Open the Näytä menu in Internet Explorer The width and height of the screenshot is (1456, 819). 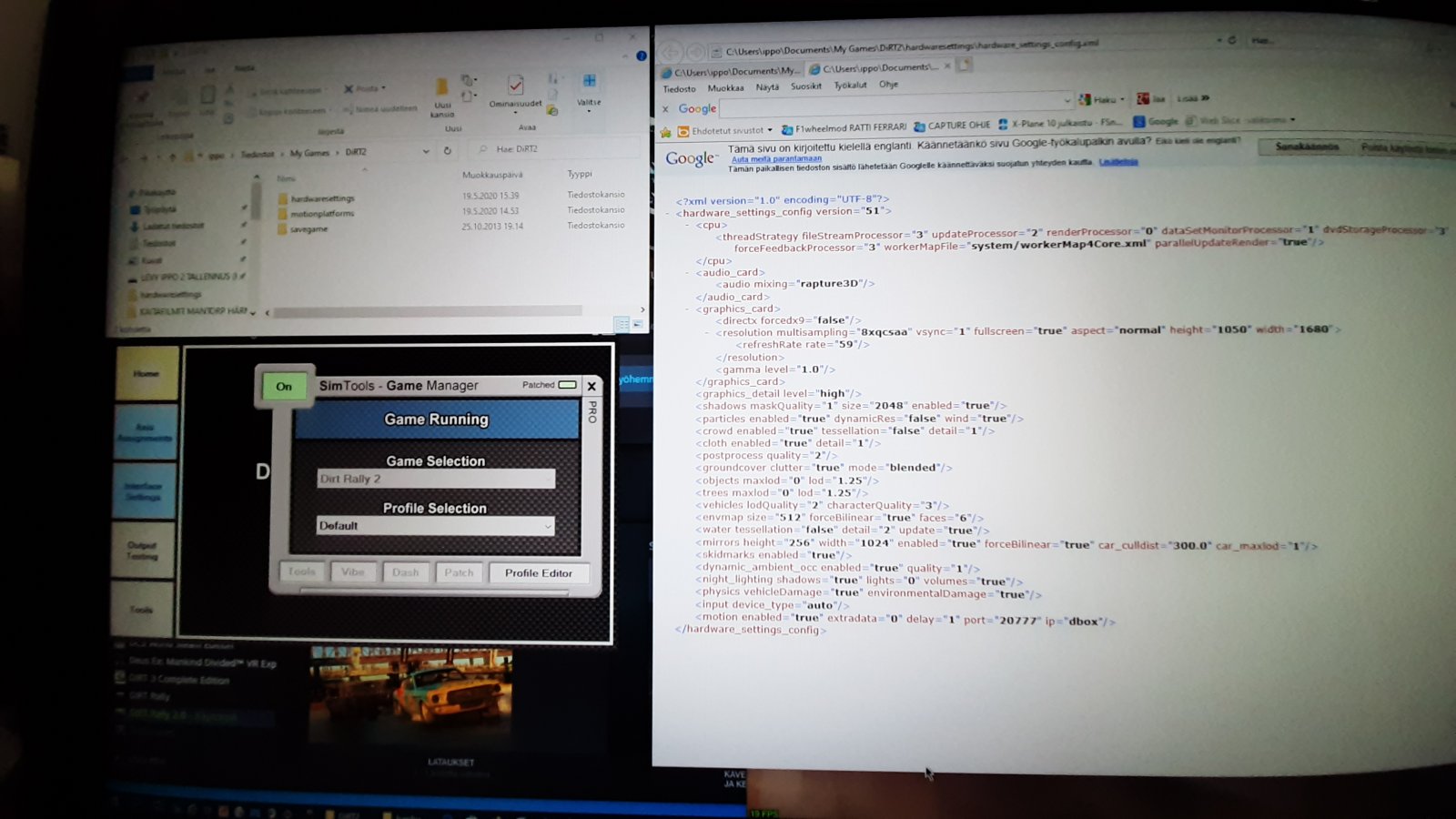point(767,87)
